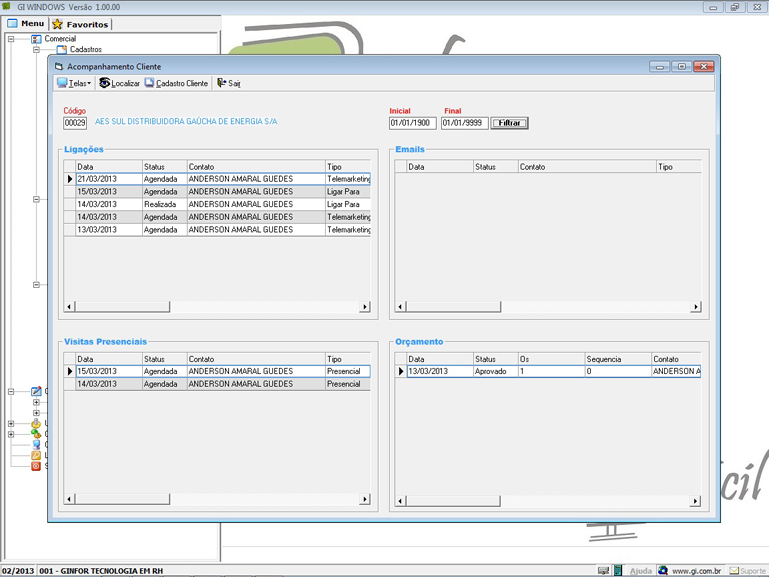Click the Ligações horizontal scrollbar thumb

coord(122,307)
